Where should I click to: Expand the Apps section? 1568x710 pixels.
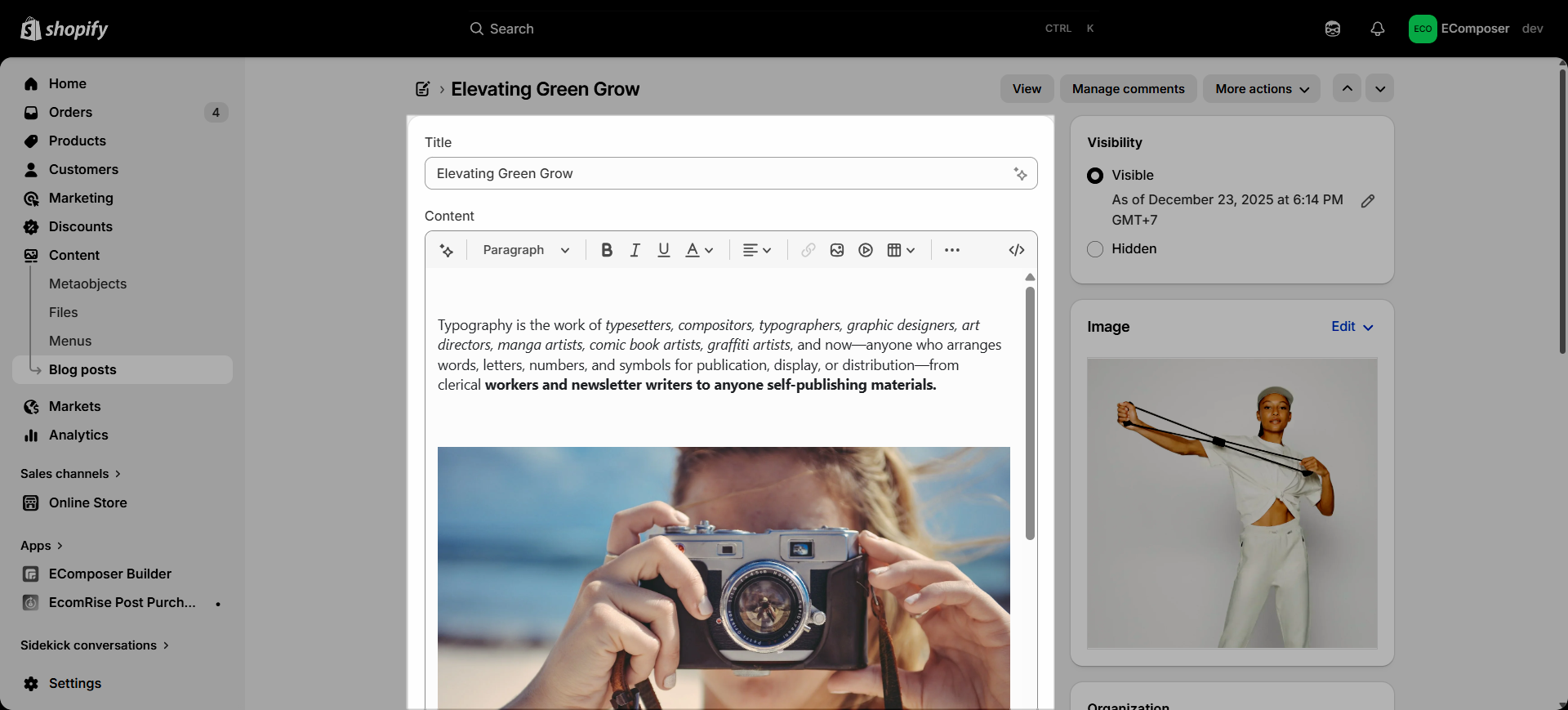[42, 546]
